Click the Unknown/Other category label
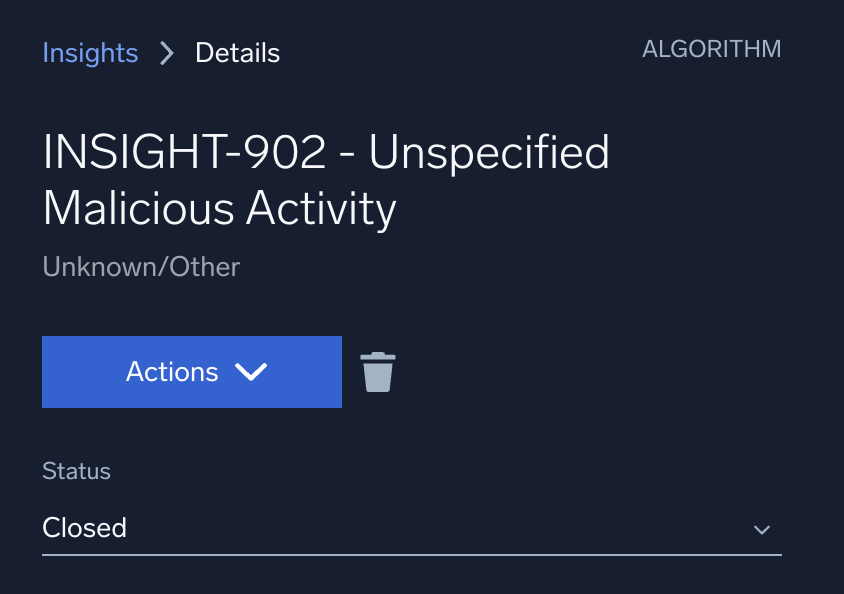This screenshot has height=594, width=844. pyautogui.click(x=140, y=267)
